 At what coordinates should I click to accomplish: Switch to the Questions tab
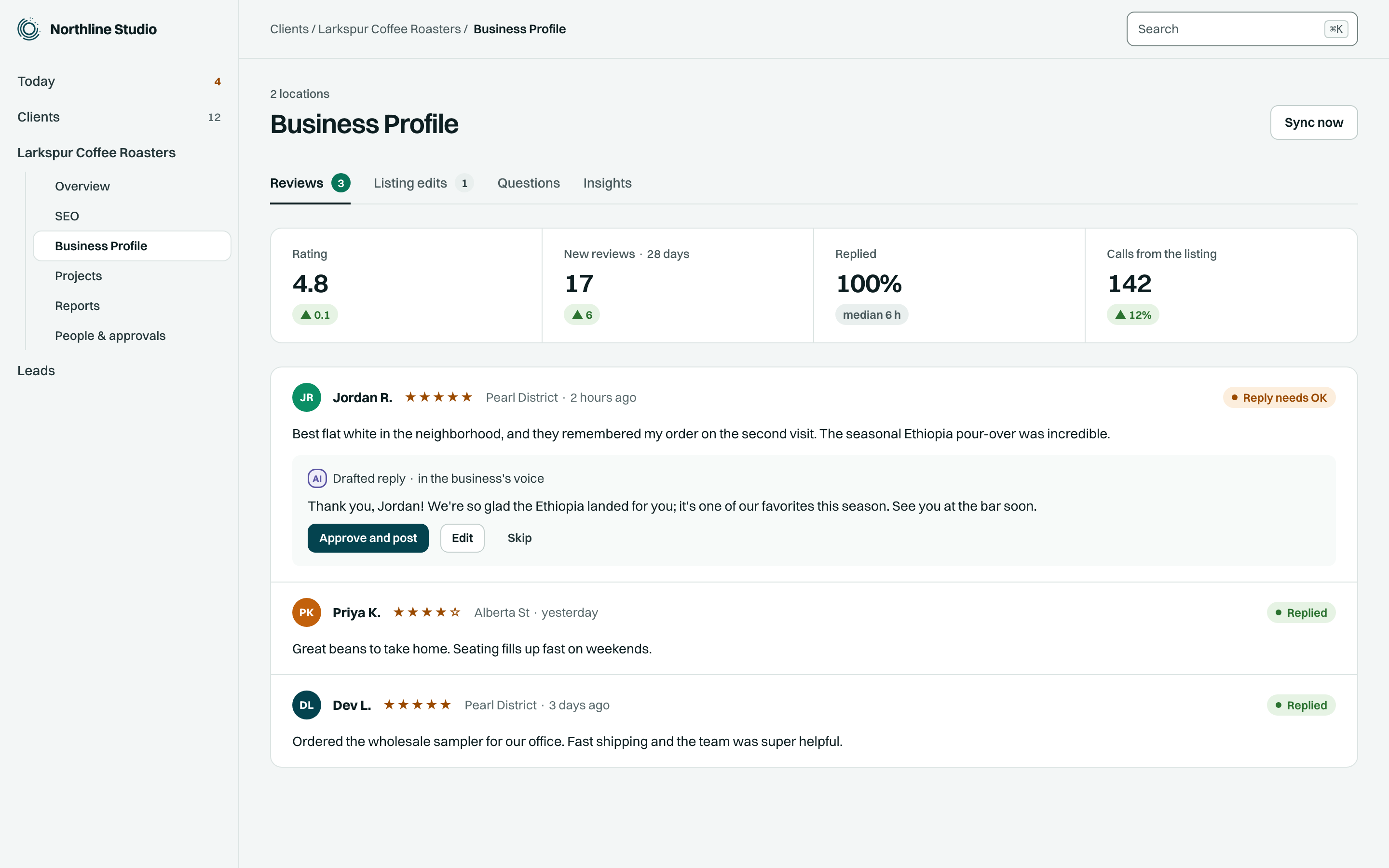coord(529,183)
